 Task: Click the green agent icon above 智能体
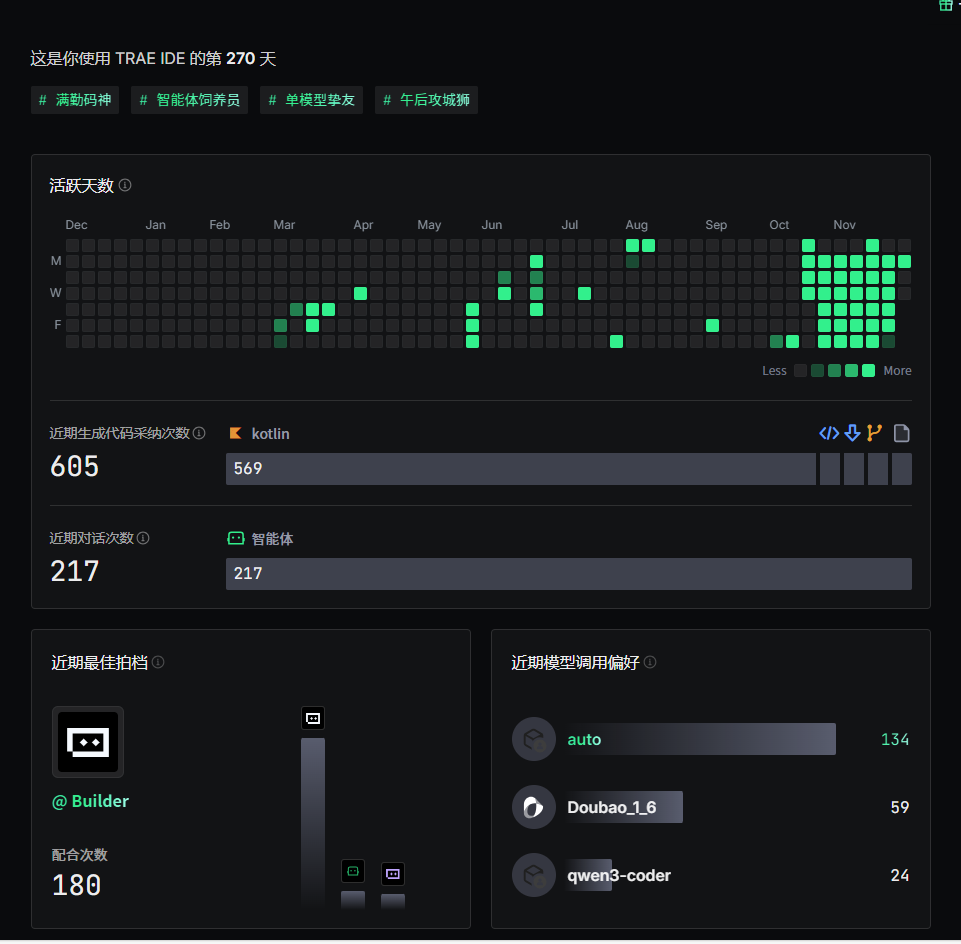[x=236, y=538]
